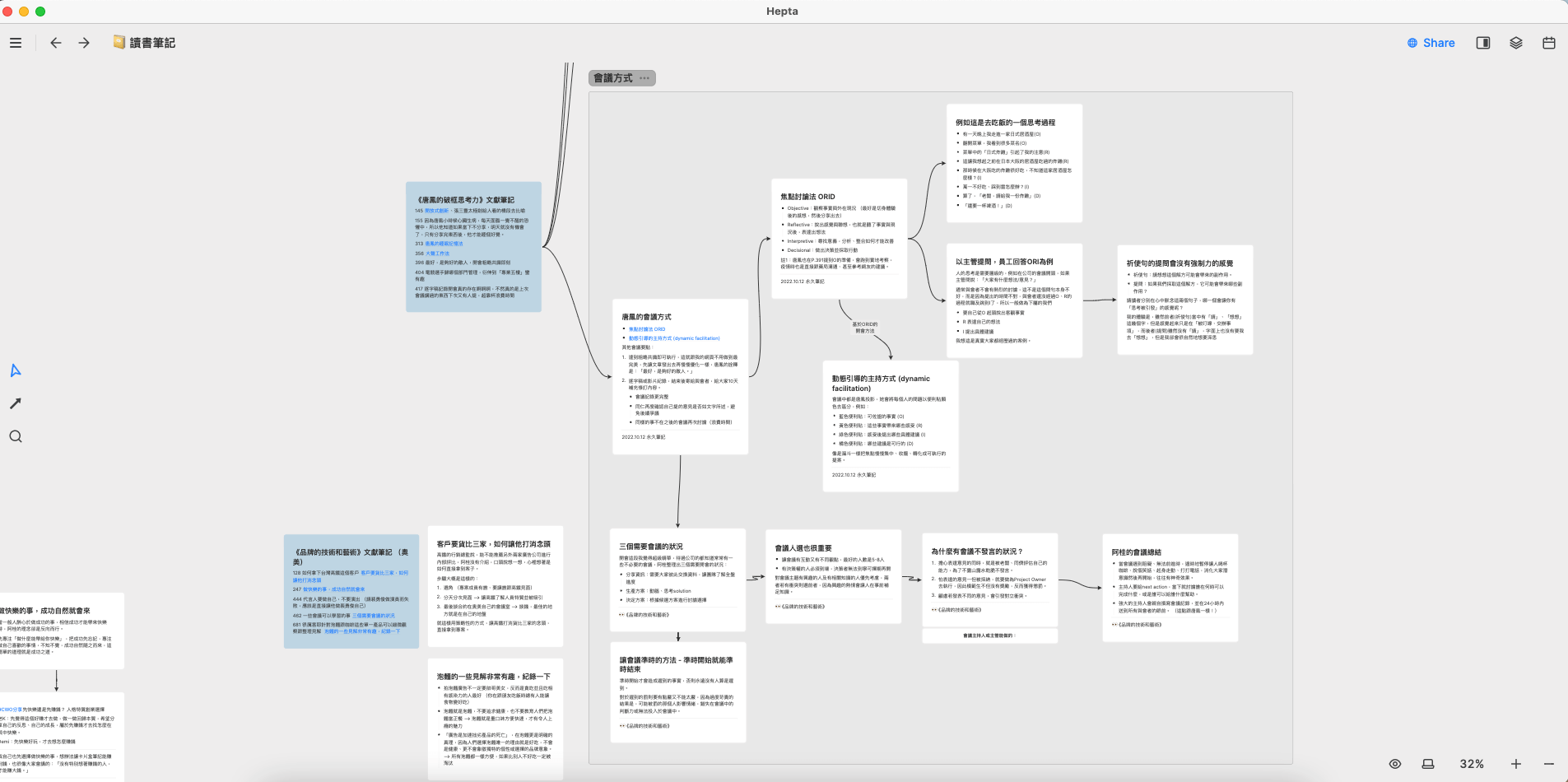1568x782 pixels.
Task: Click the 讀書筆記 whiteboard title
Action: (151, 43)
